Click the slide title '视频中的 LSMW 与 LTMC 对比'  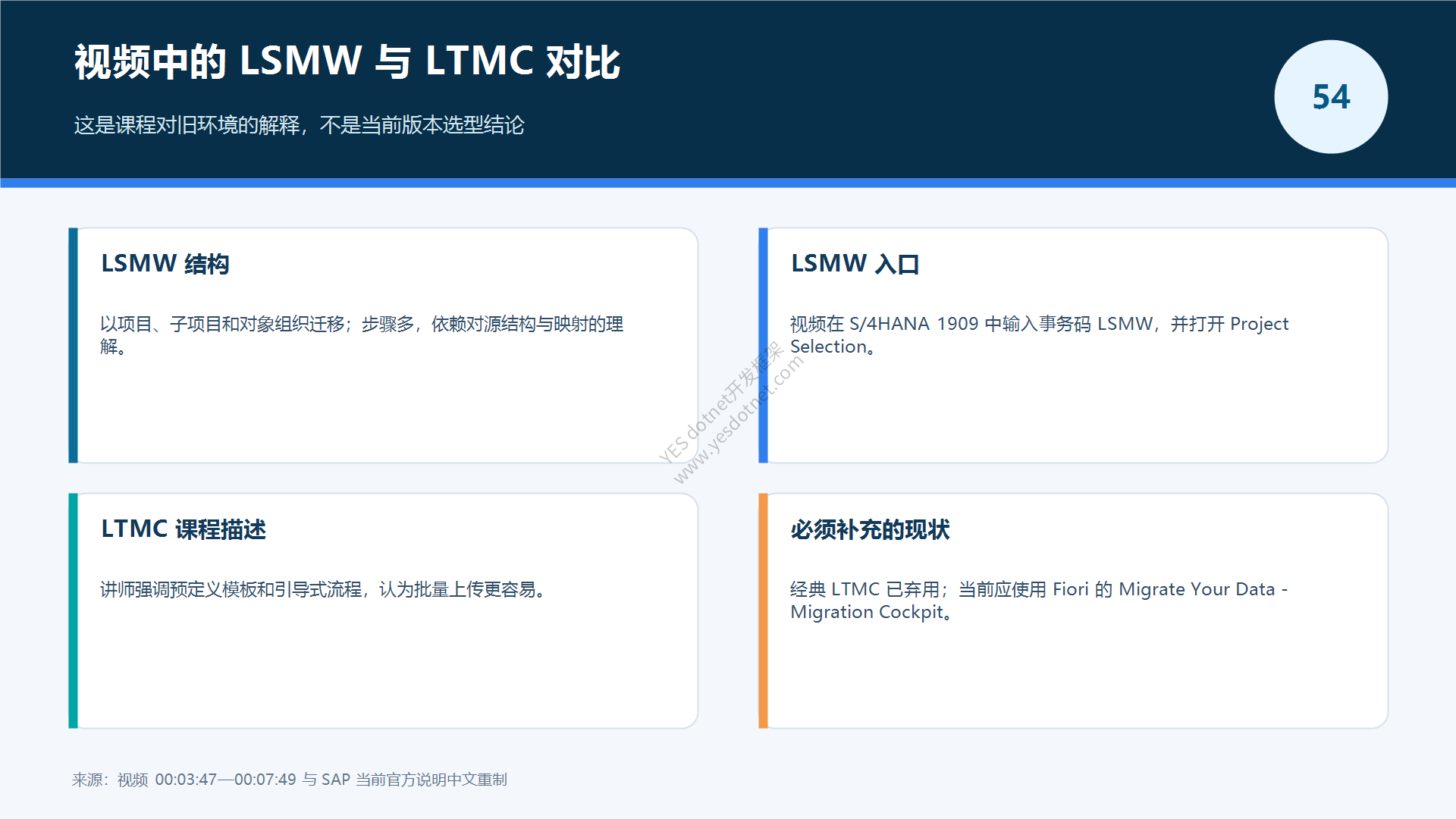click(x=347, y=61)
